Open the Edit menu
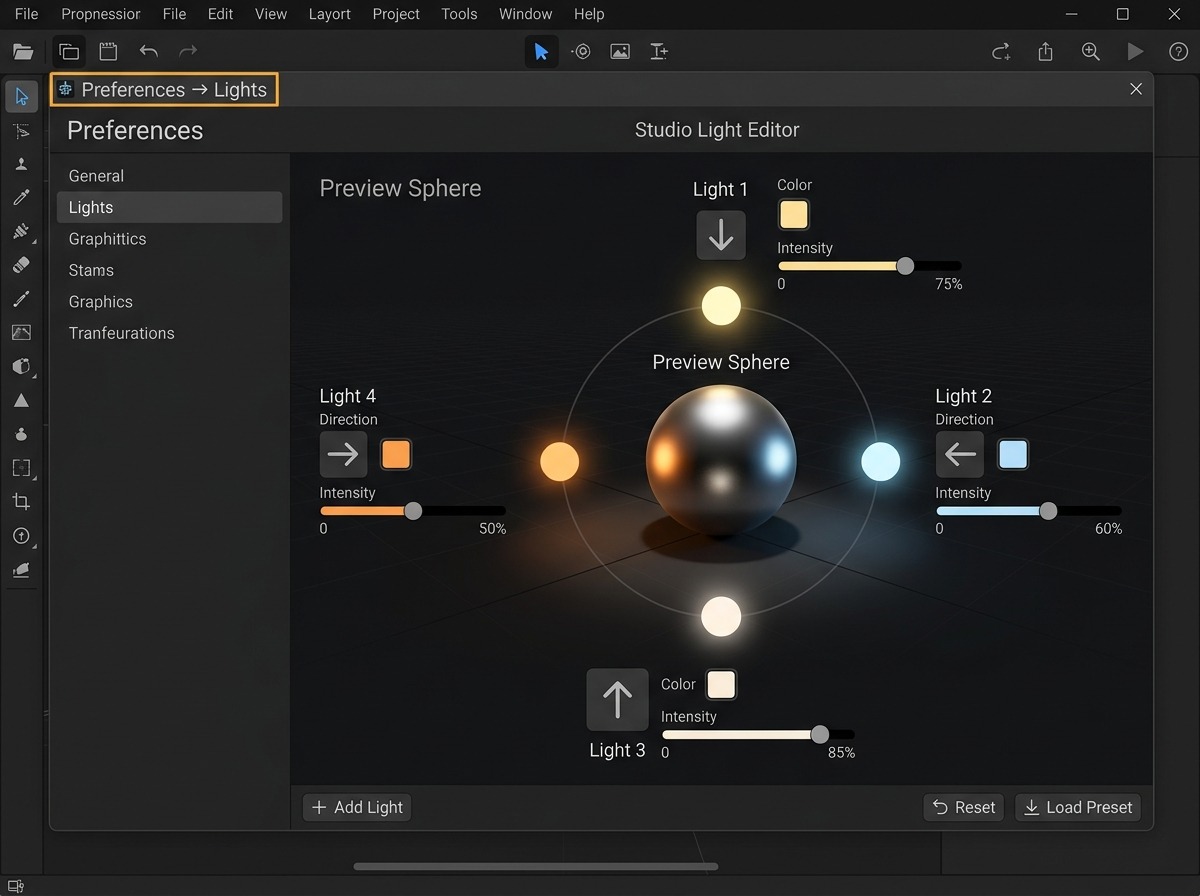This screenshot has height=896, width=1200. tap(220, 14)
